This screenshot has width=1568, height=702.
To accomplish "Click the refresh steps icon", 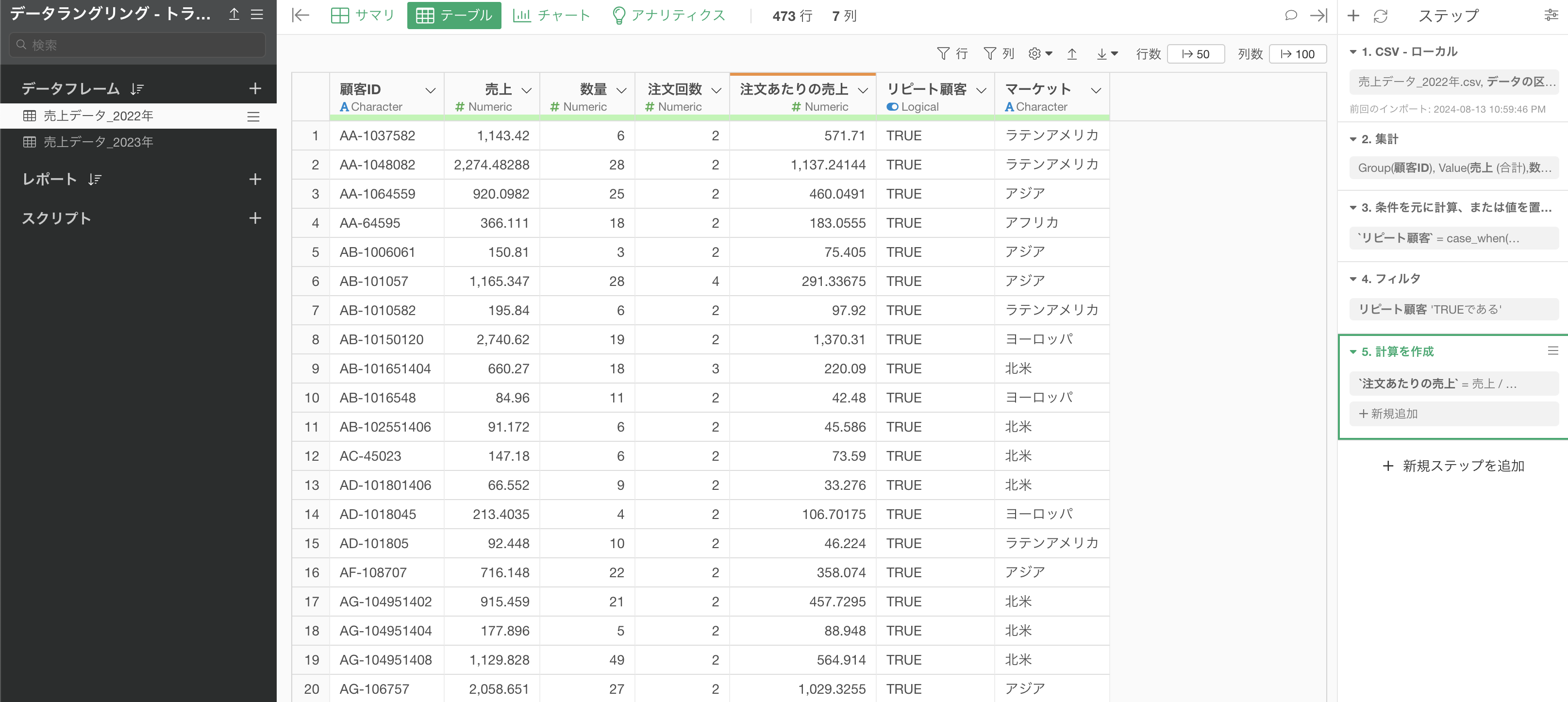I will click(1381, 16).
